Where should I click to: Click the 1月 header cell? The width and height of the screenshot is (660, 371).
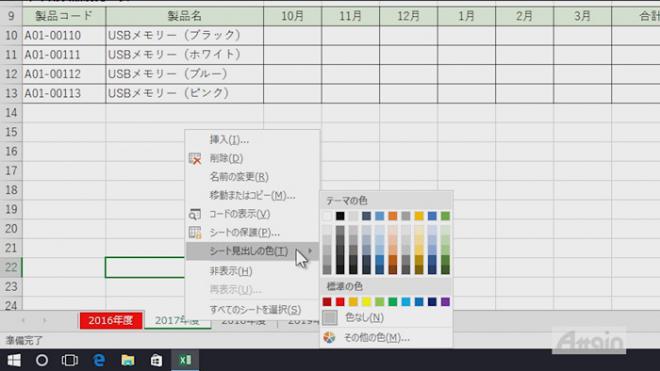click(x=467, y=16)
